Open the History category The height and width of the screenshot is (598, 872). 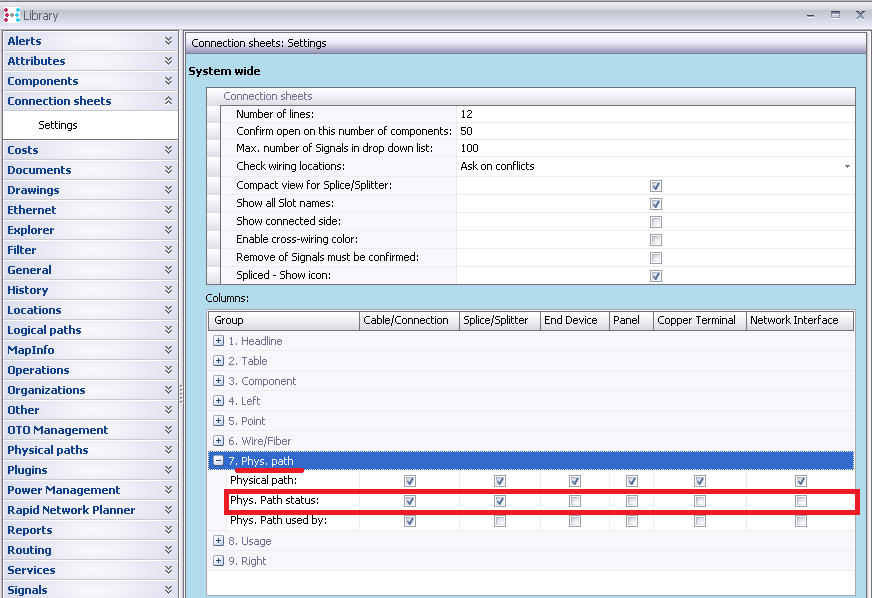pyautogui.click(x=90, y=290)
